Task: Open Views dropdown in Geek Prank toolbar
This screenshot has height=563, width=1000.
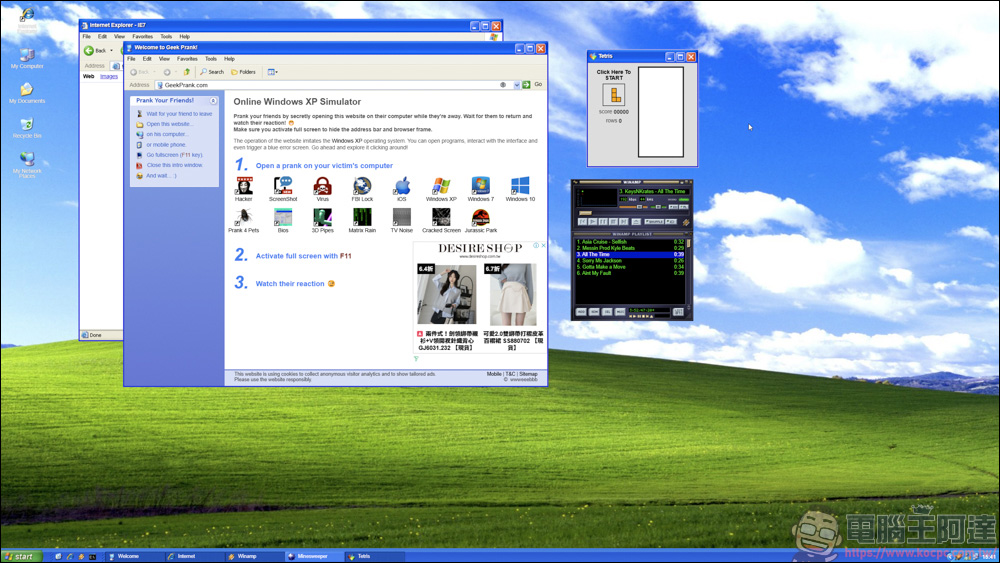Action: (272, 72)
